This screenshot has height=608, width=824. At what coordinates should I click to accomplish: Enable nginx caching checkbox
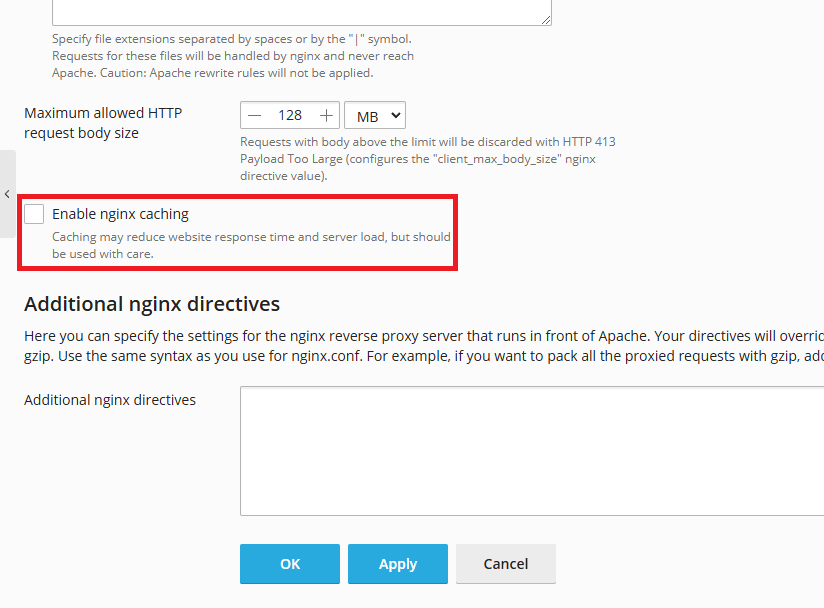click(x=34, y=214)
